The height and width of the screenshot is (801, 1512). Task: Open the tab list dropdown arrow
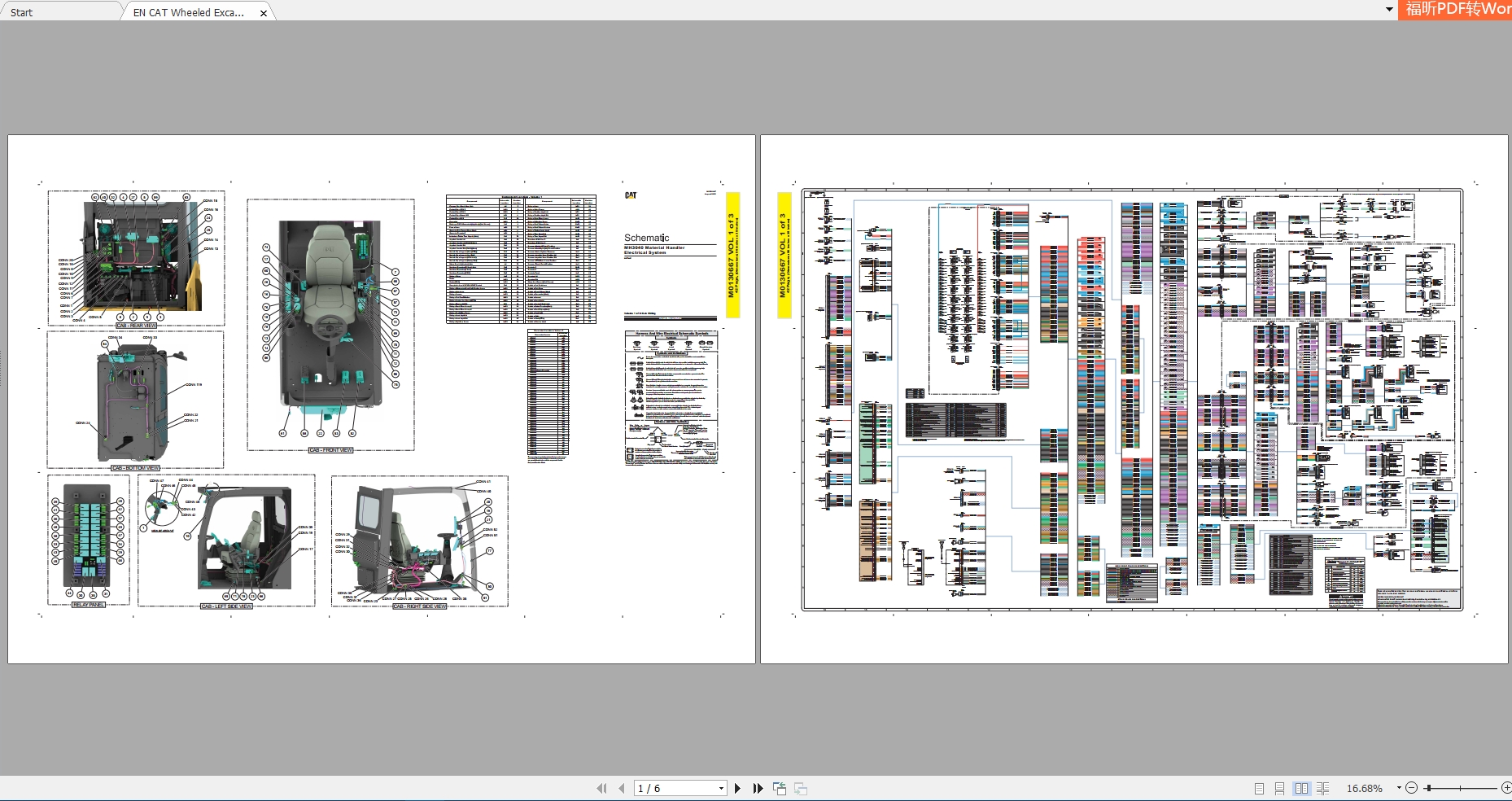(x=1389, y=10)
